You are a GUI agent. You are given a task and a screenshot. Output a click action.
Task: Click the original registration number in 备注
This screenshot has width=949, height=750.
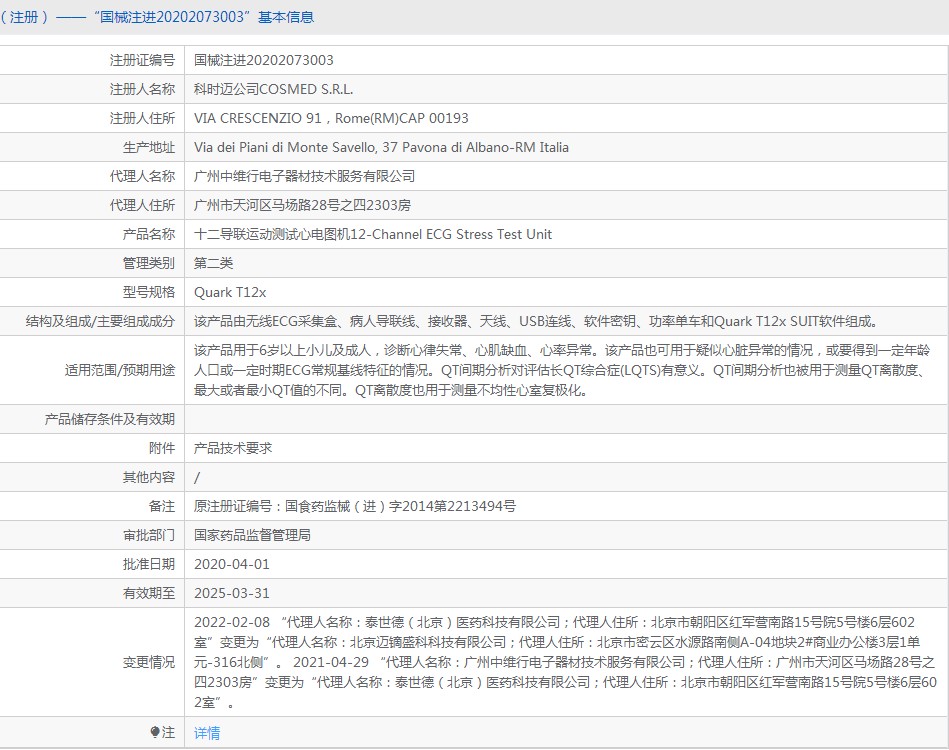click(x=355, y=506)
